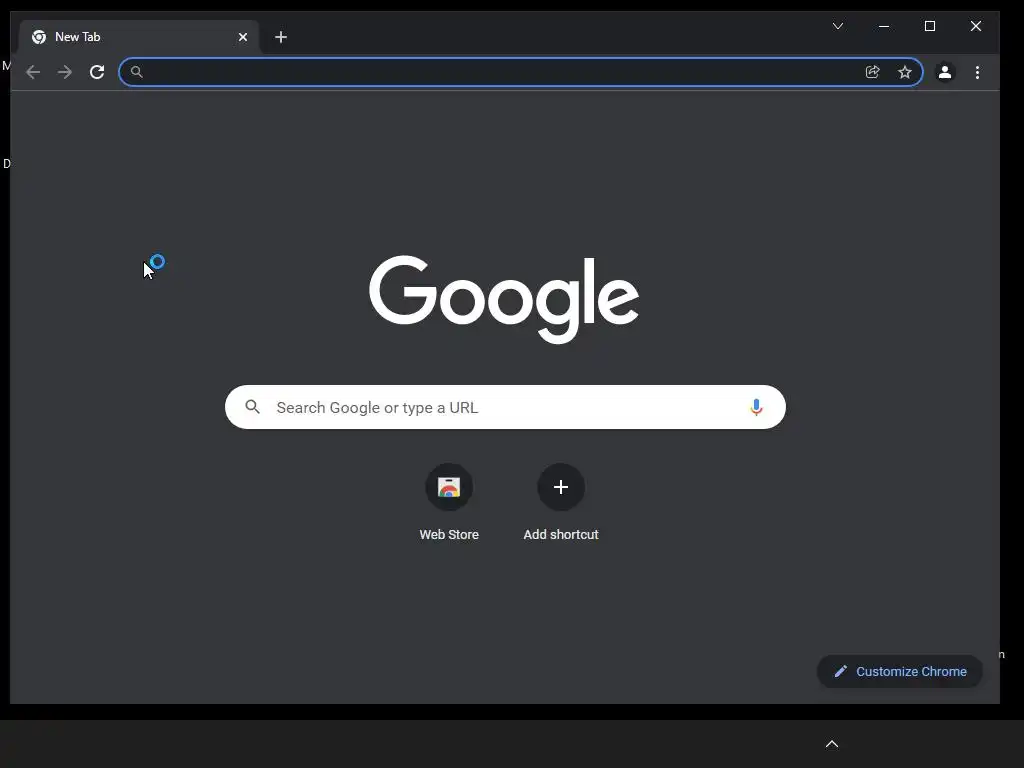Click the Add shortcut button

[561, 503]
